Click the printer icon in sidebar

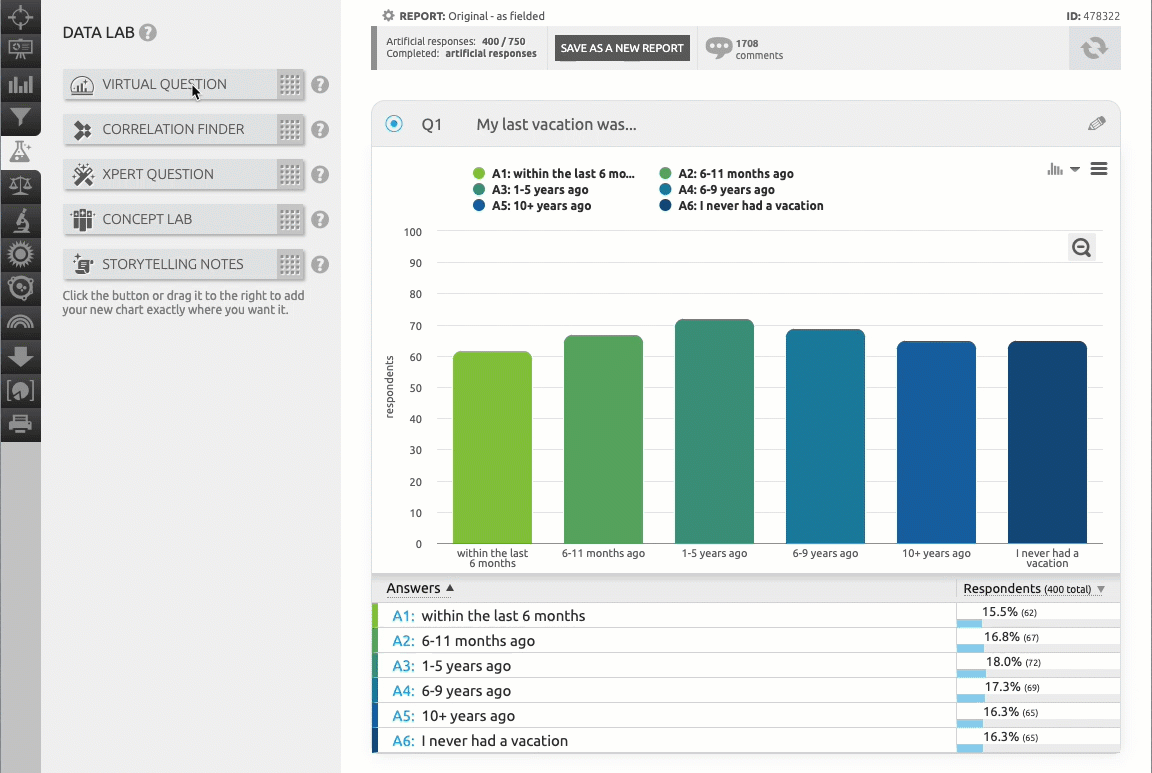coord(20,424)
